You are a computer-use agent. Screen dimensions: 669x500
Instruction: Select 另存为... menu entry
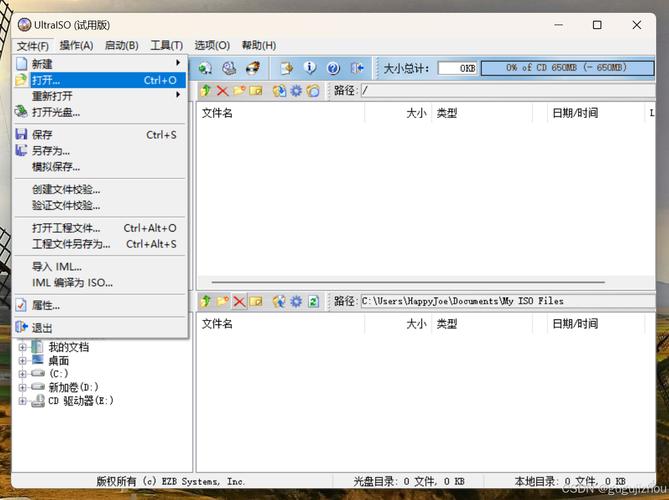coord(100,151)
